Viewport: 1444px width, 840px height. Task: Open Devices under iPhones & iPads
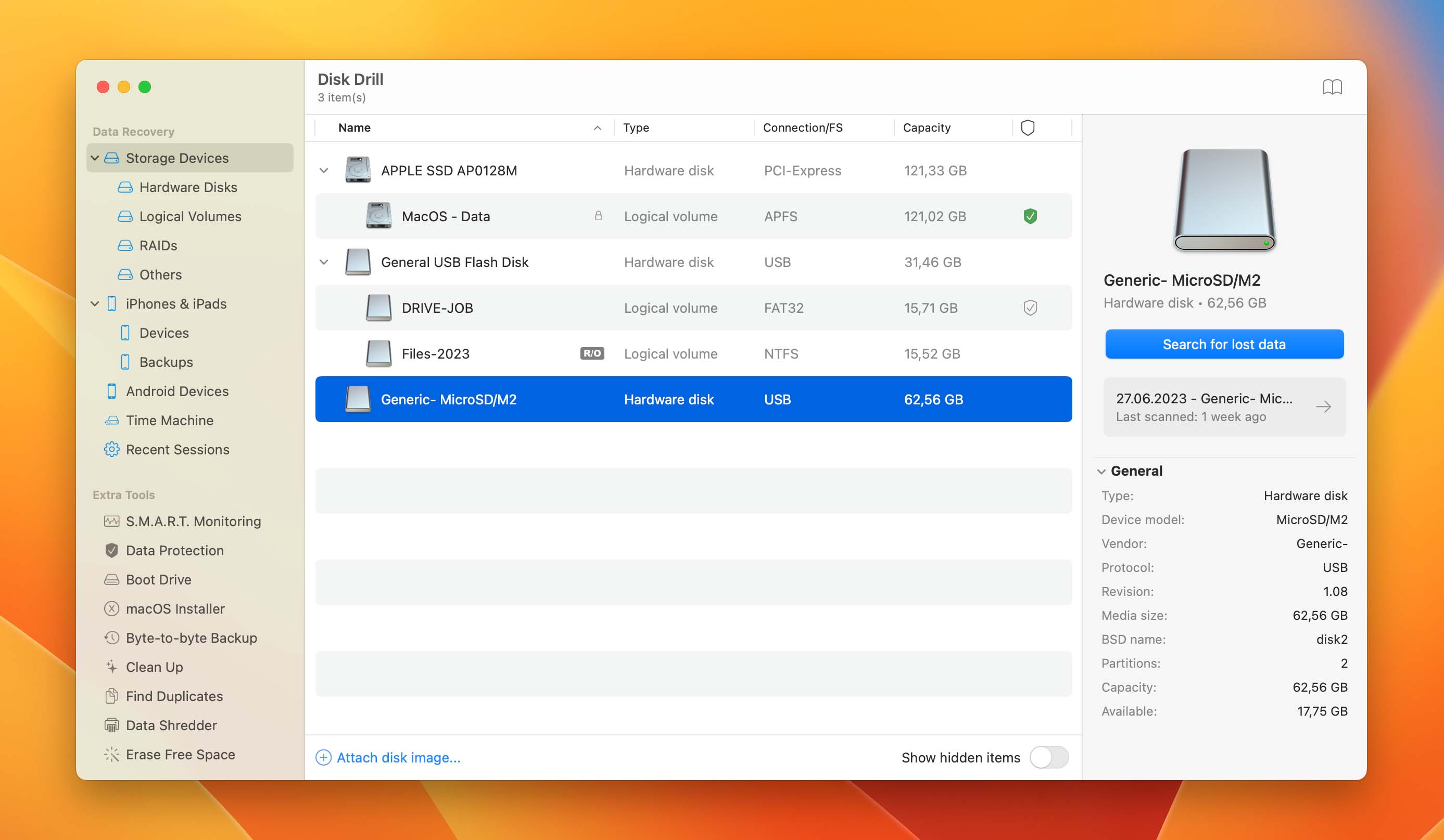164,333
